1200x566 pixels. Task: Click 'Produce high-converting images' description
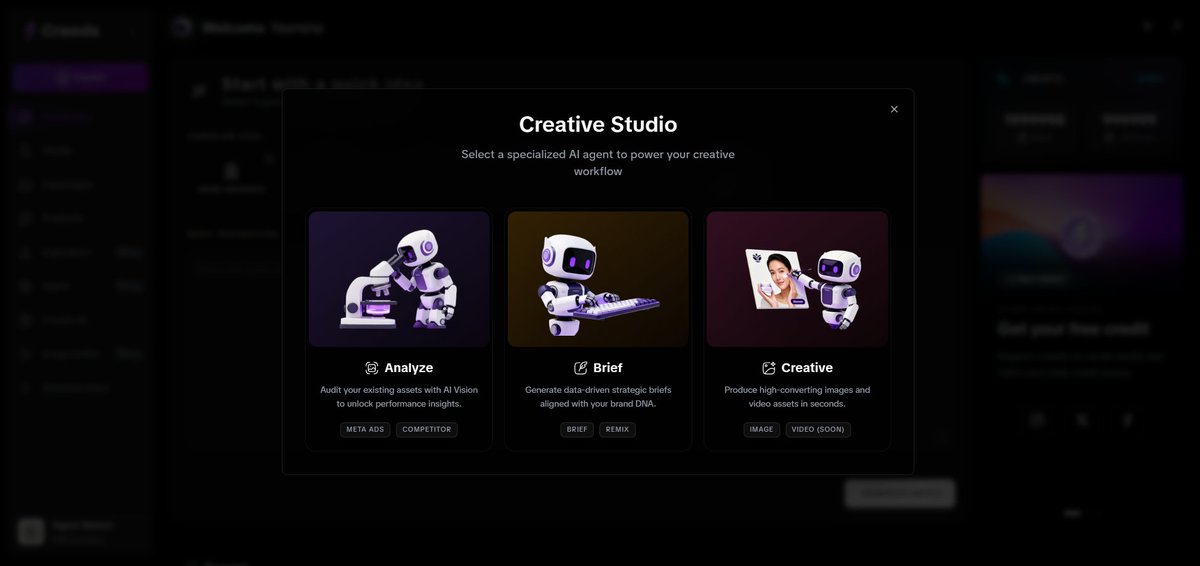(x=797, y=397)
